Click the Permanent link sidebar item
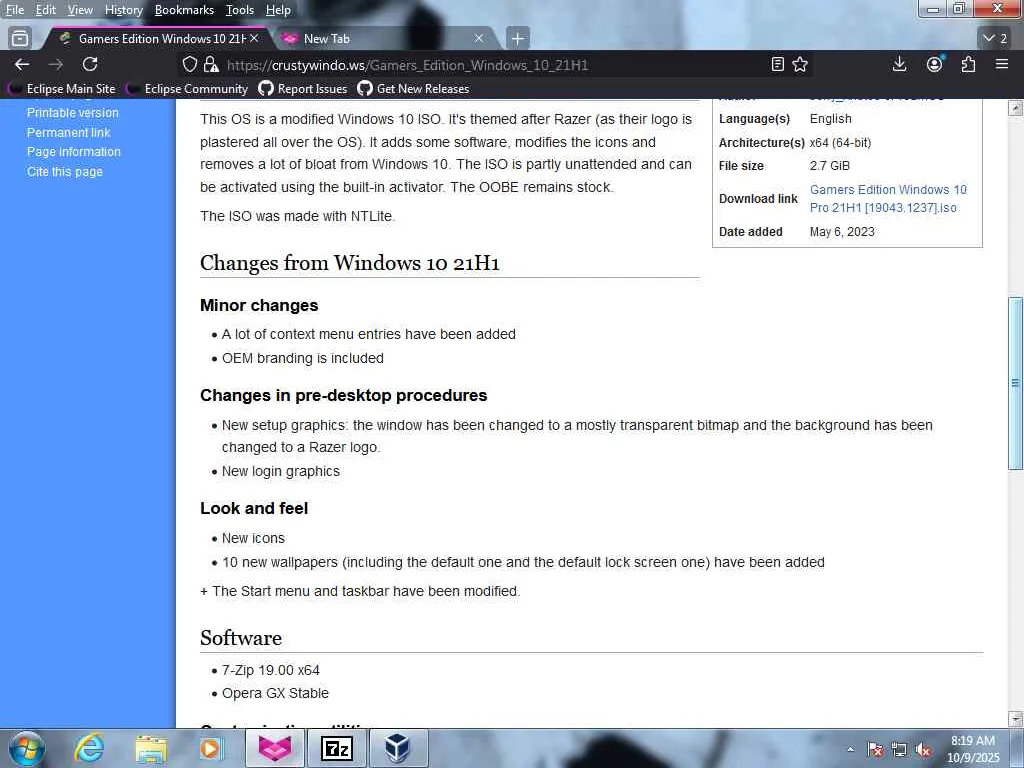The height and width of the screenshot is (768, 1024). click(x=69, y=132)
